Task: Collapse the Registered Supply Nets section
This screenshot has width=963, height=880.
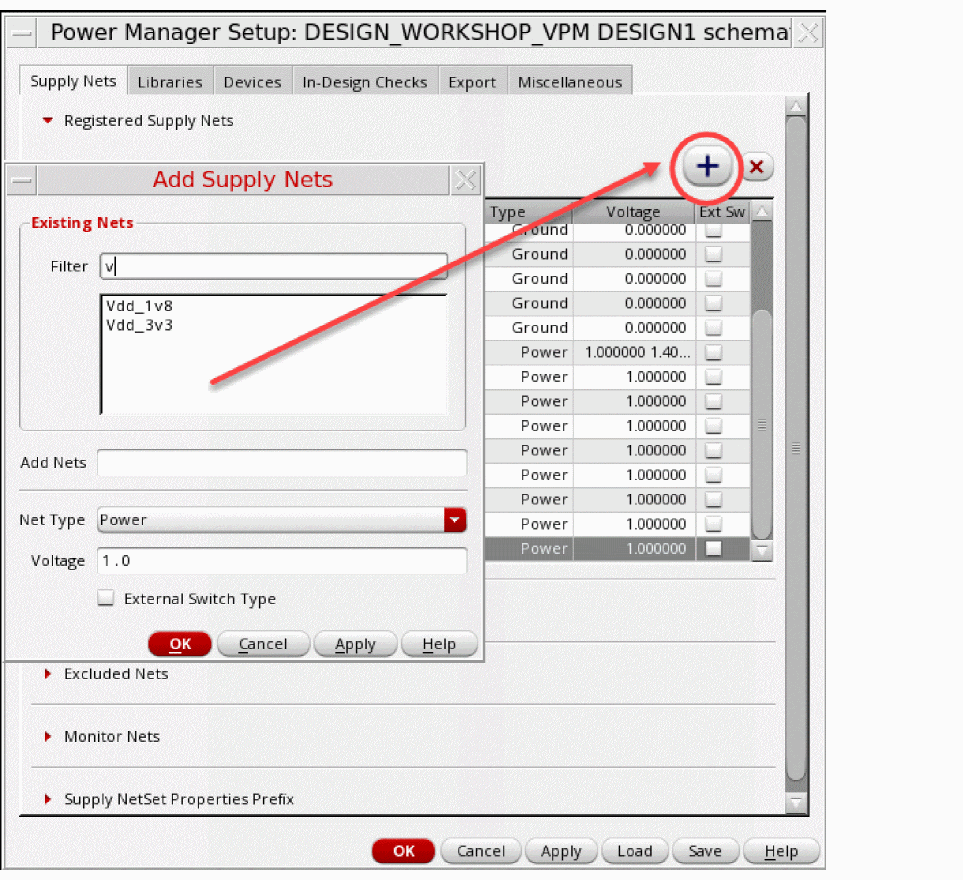Action: [48, 121]
